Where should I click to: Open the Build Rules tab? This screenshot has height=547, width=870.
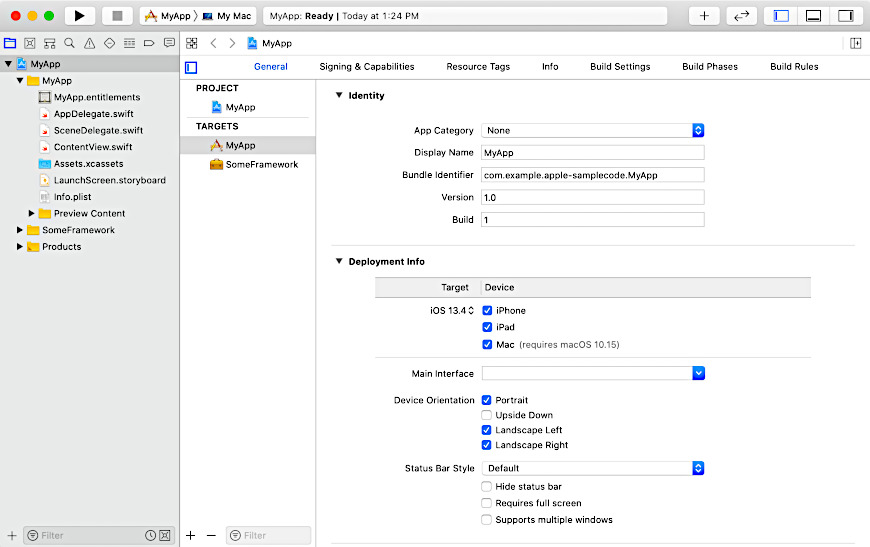tap(794, 67)
